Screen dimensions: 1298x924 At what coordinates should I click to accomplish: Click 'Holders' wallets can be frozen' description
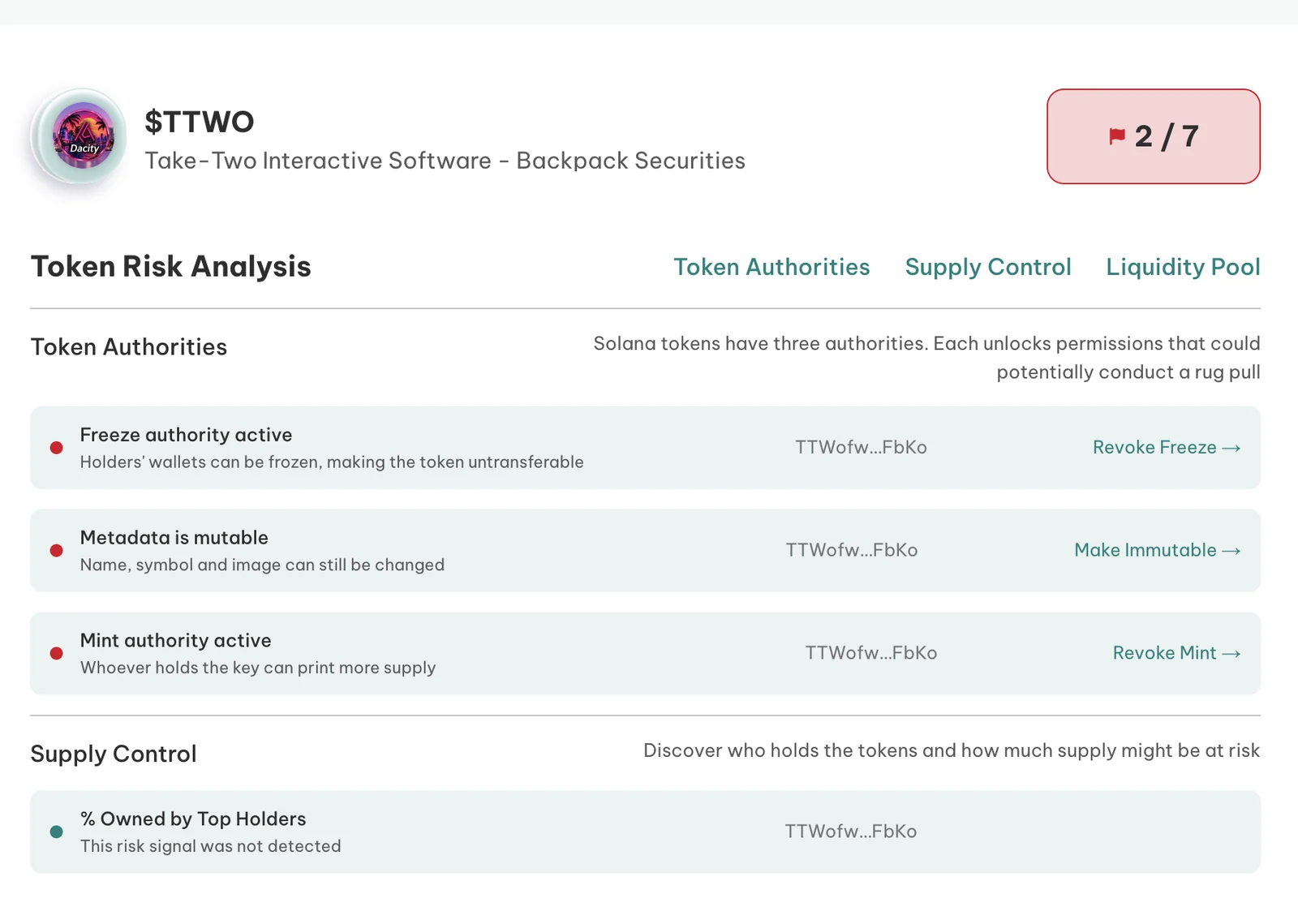coord(332,462)
